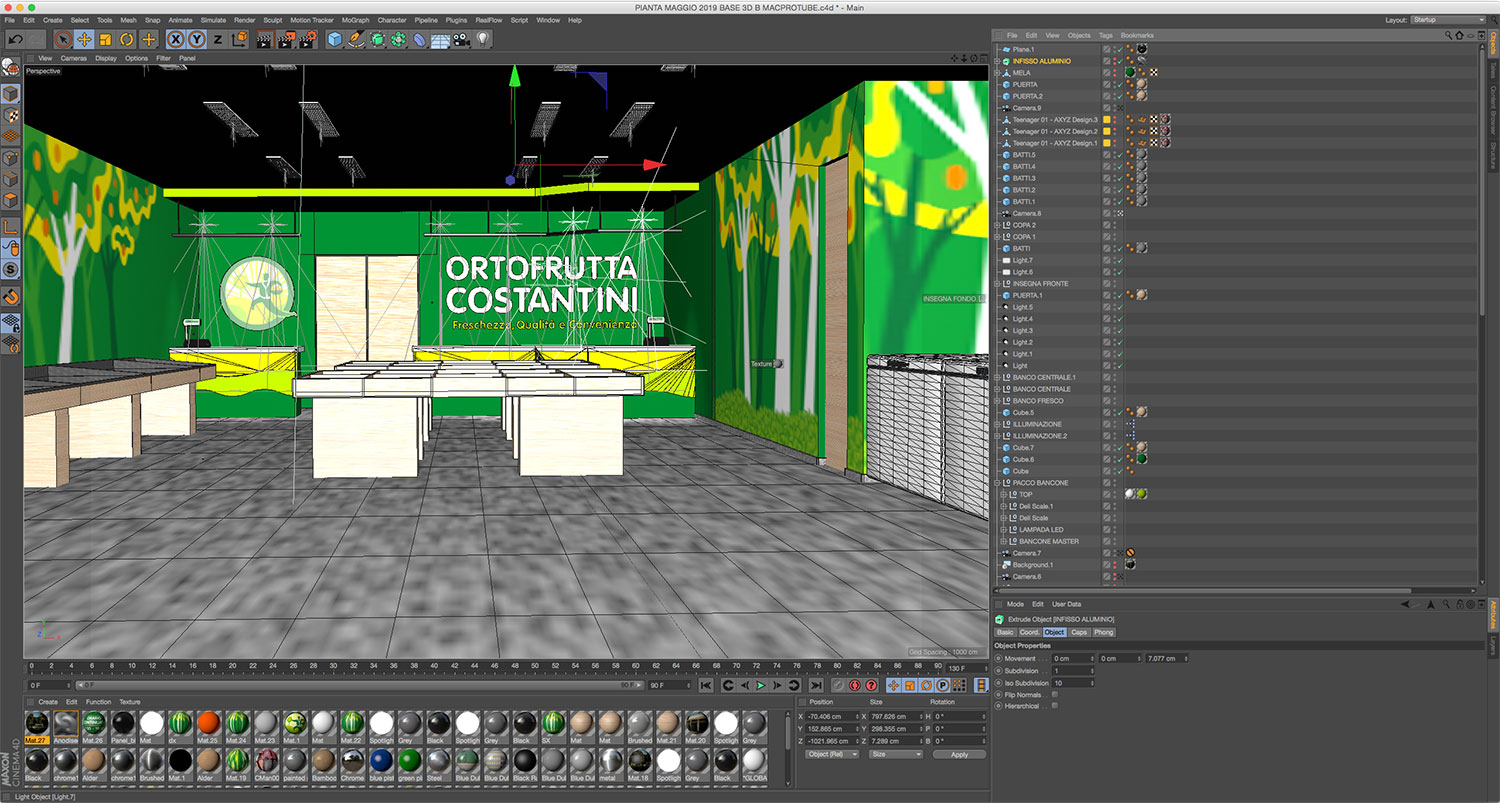Open the Sculpt menu
Screen dimensions: 1500x803
pos(272,20)
